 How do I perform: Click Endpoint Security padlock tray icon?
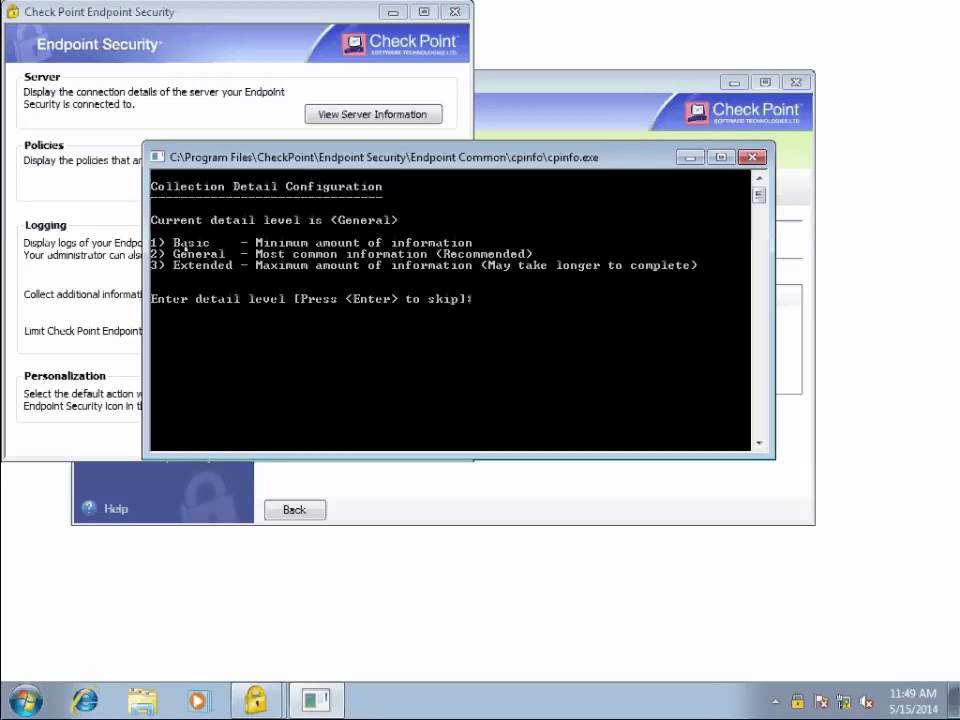[x=797, y=702]
